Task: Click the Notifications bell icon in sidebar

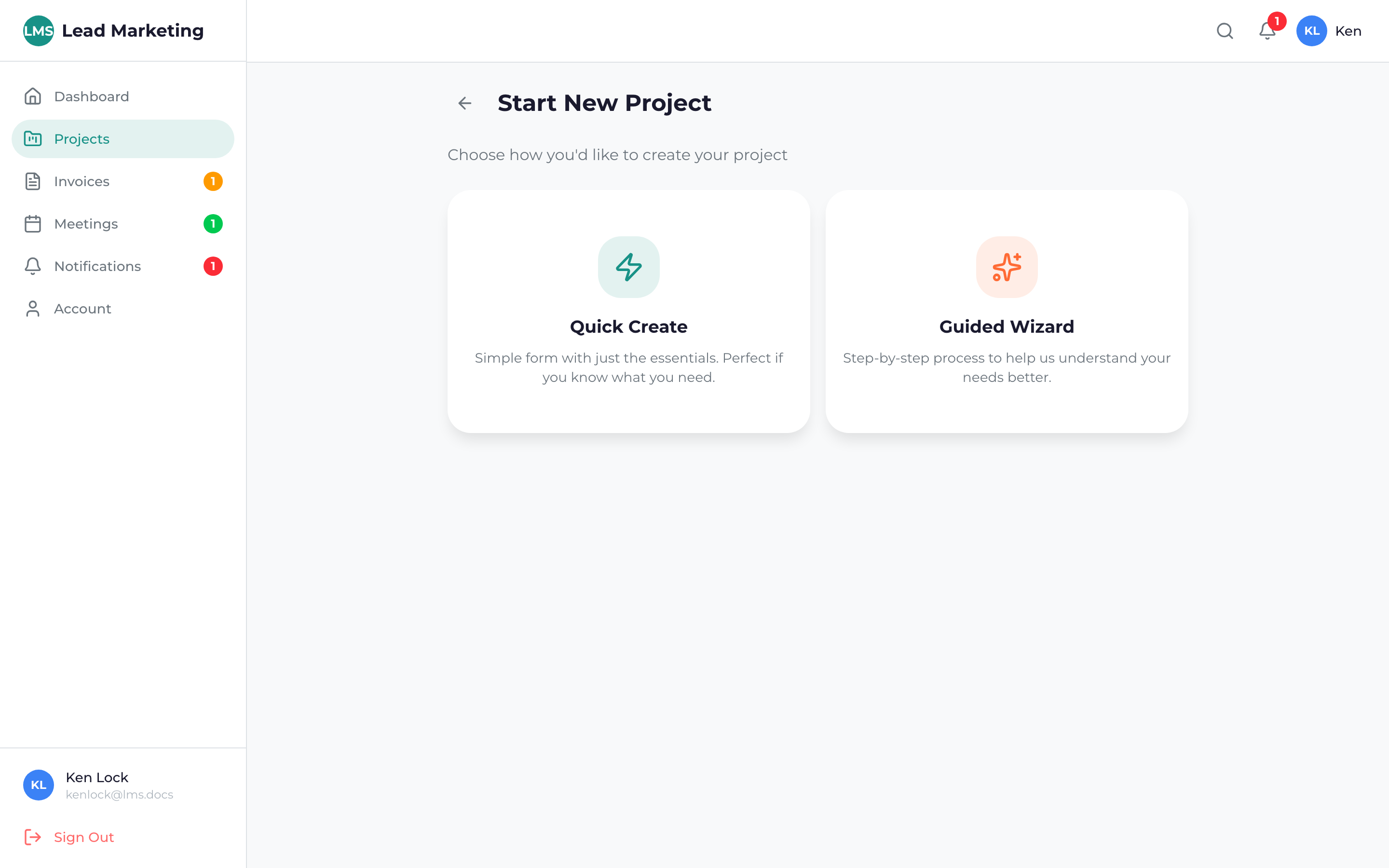Action: coord(33,266)
